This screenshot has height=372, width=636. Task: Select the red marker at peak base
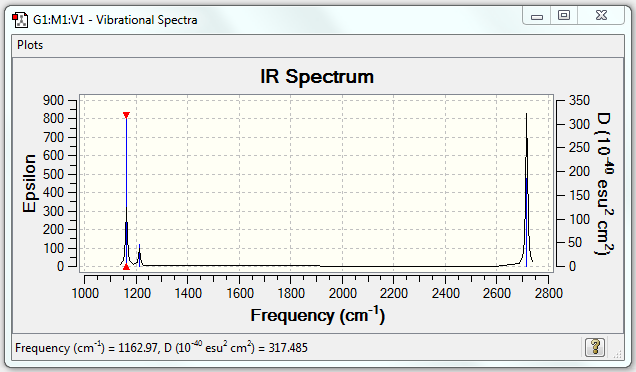pyautogui.click(x=126, y=267)
